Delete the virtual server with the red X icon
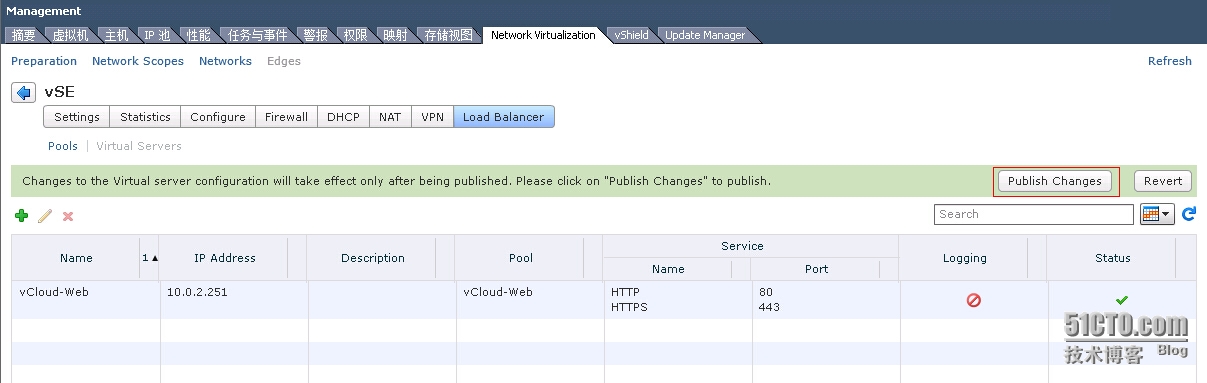 [68, 216]
